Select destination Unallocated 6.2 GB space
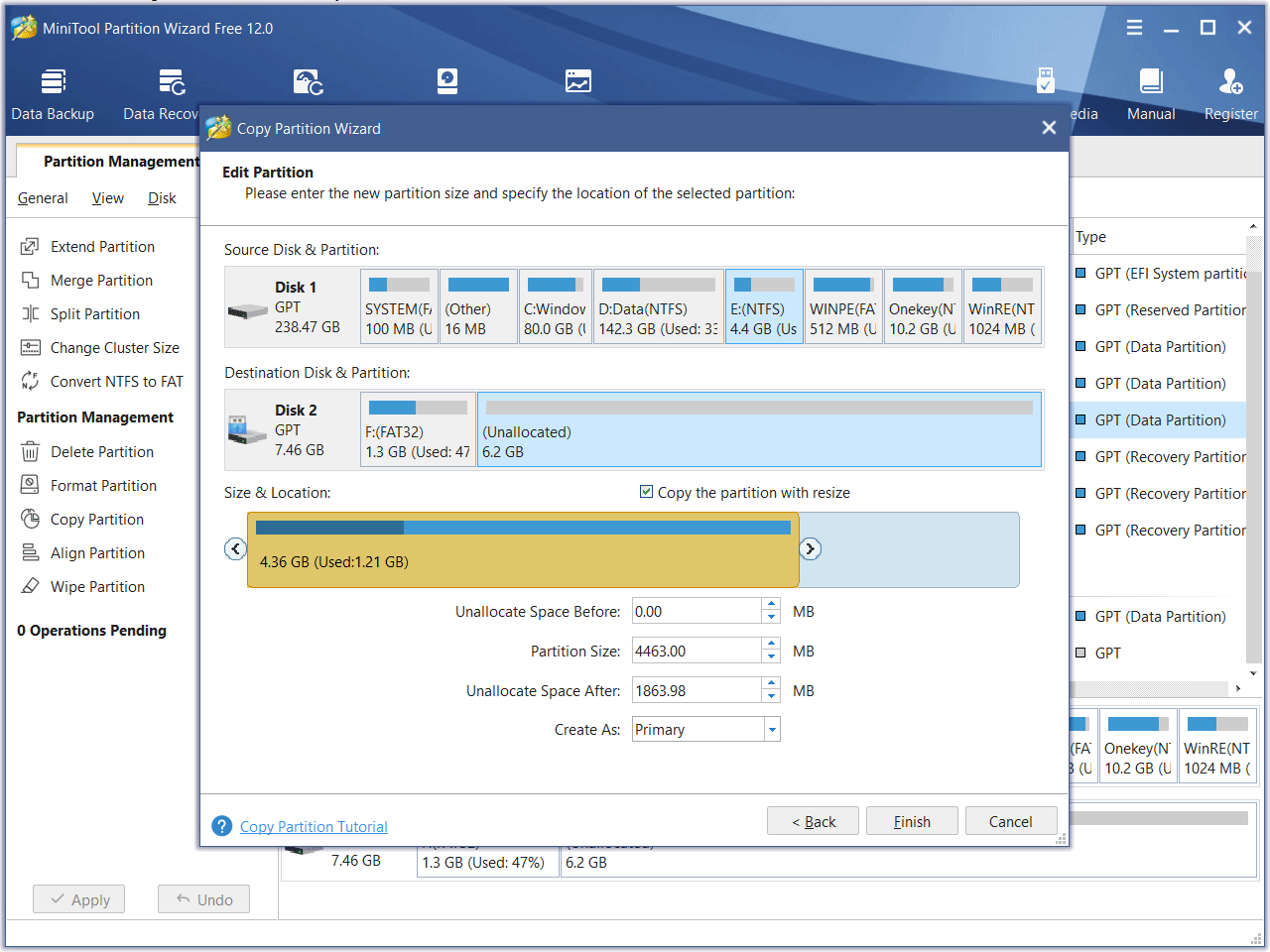The width and height of the screenshot is (1270, 952). [759, 429]
